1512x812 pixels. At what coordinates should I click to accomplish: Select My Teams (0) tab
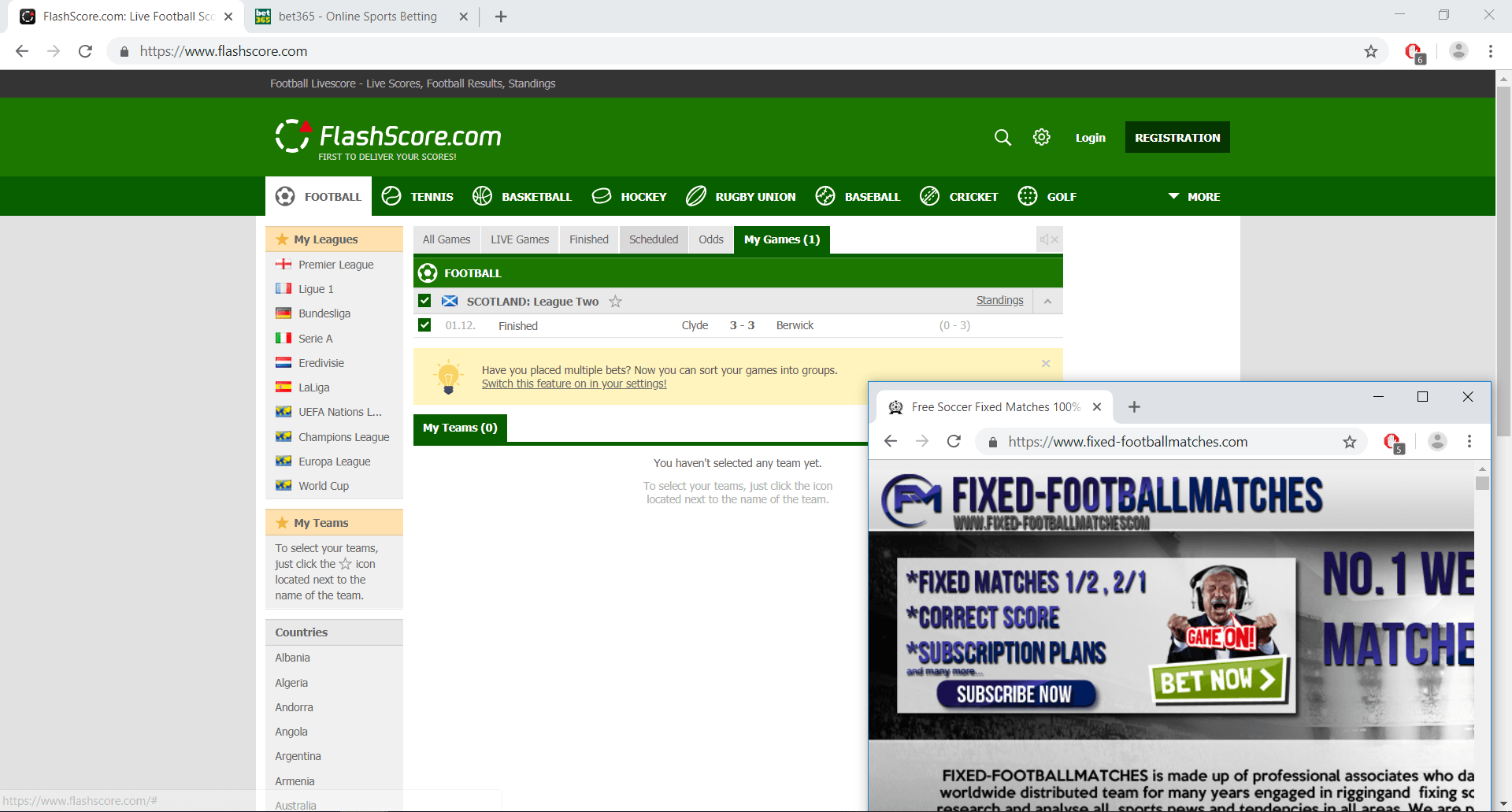coord(460,428)
